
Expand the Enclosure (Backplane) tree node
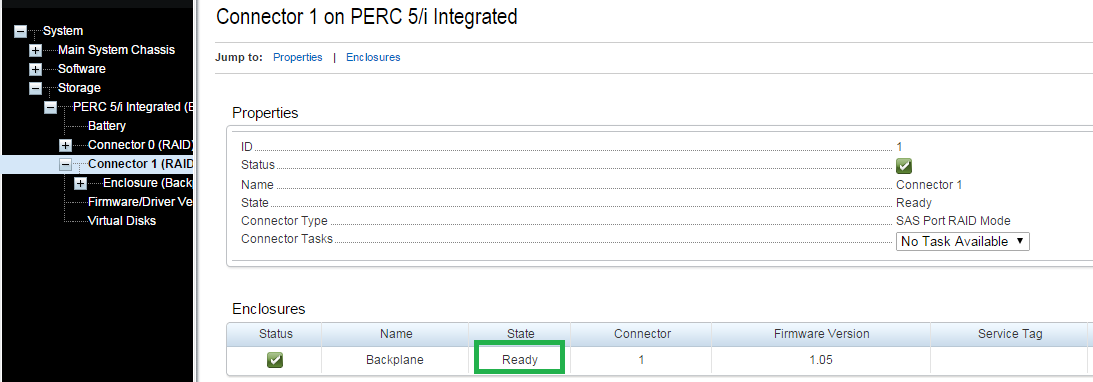pyautogui.click(x=81, y=183)
